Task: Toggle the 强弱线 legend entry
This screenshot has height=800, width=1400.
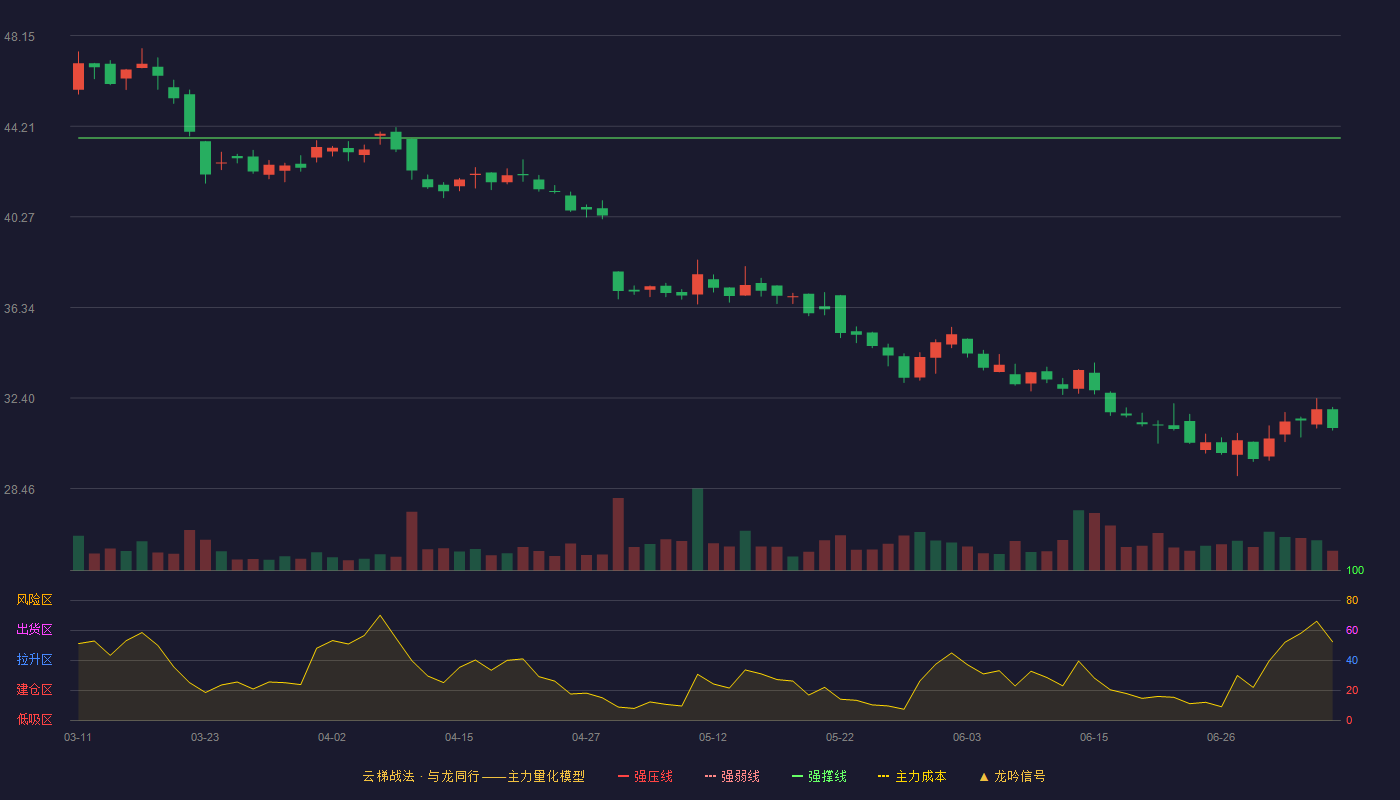Action: tap(732, 776)
